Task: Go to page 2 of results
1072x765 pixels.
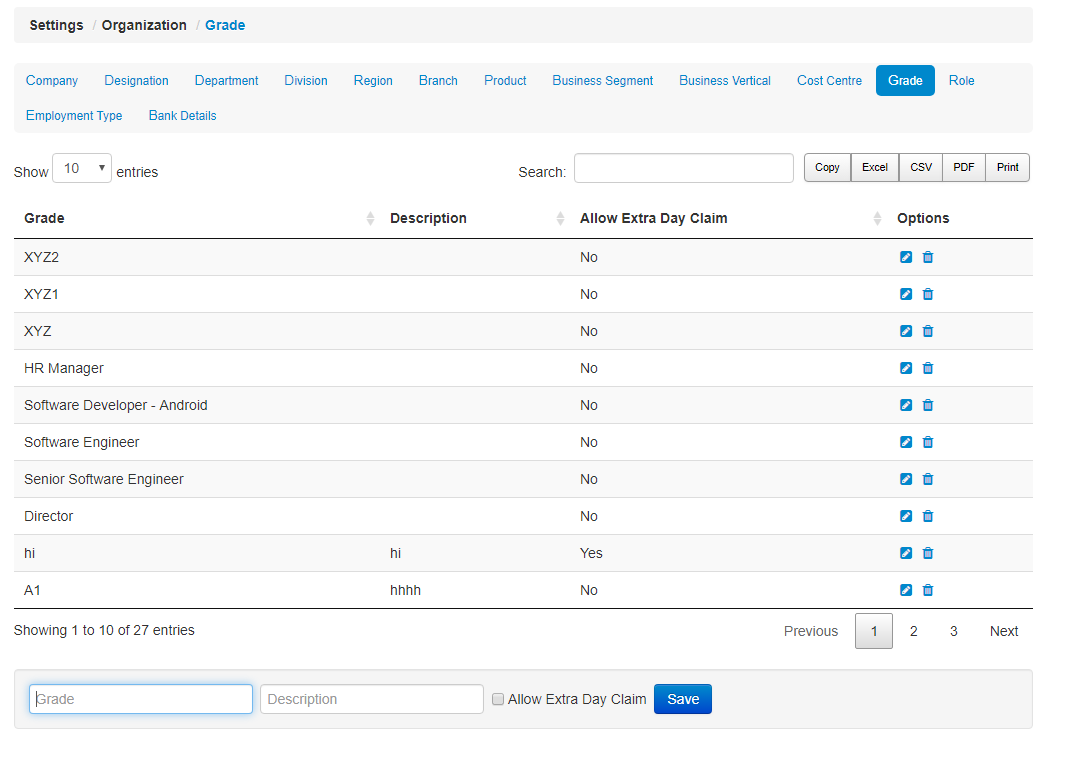Action: (913, 631)
